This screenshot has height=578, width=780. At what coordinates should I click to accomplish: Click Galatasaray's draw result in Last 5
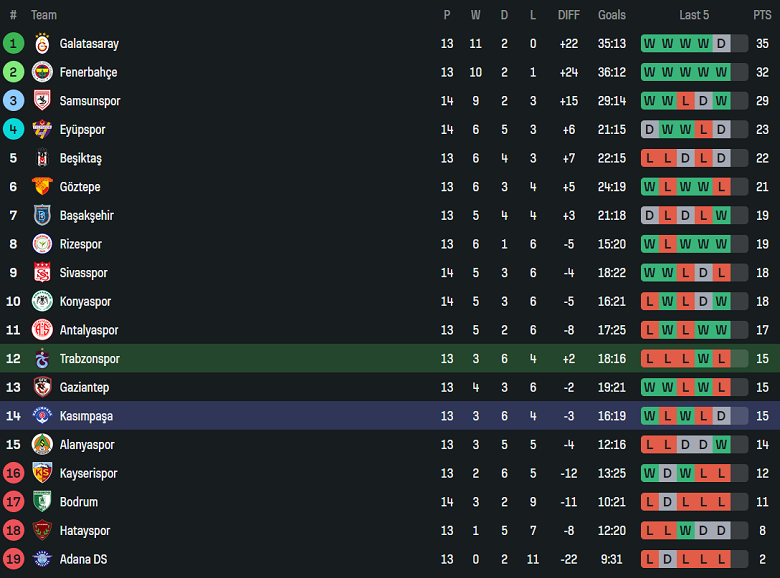pyautogui.click(x=721, y=44)
